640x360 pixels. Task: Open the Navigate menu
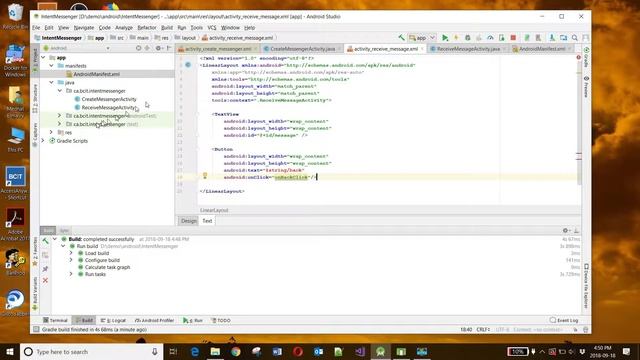pyautogui.click(x=84, y=28)
